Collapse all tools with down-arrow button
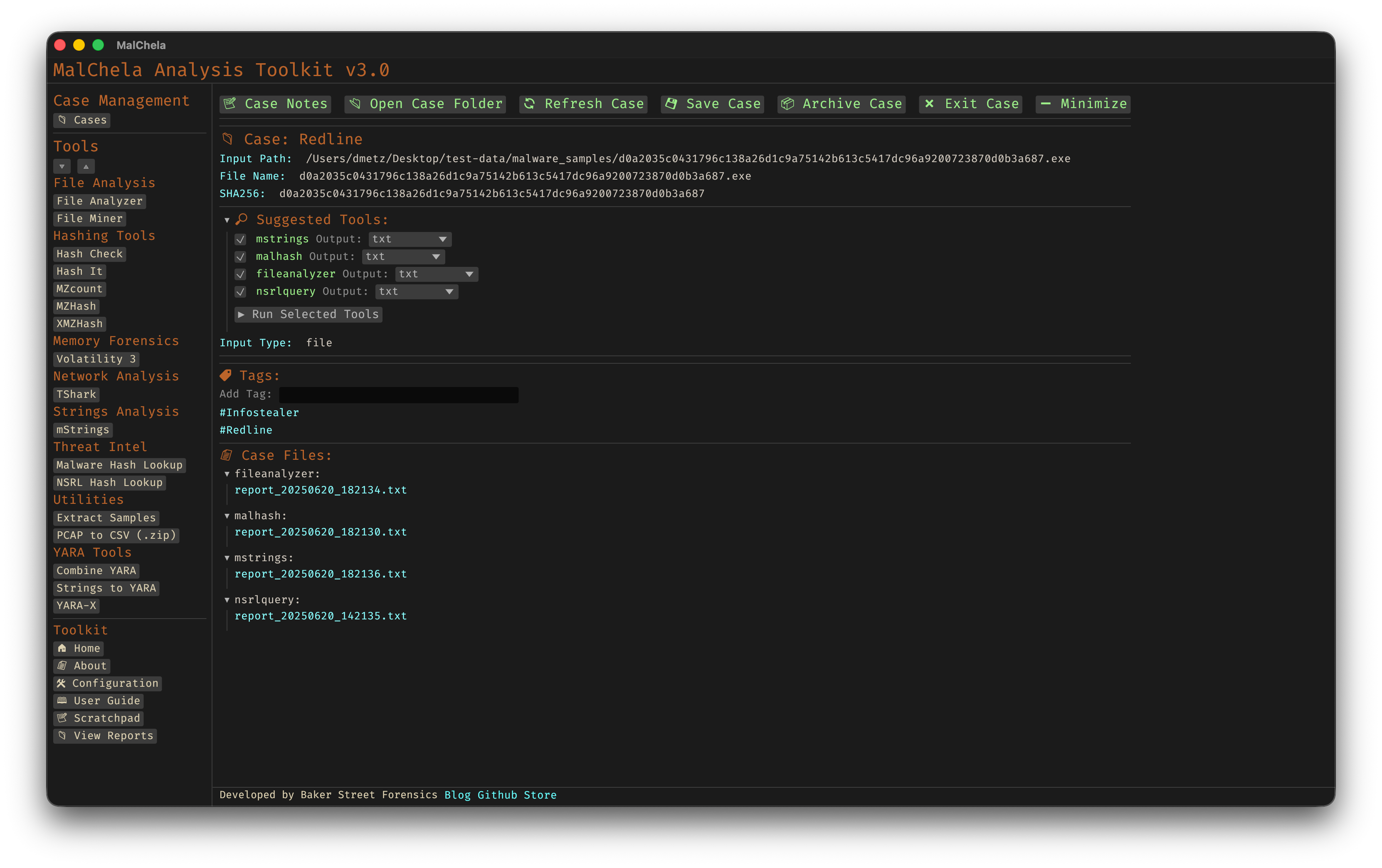Image resolution: width=1382 pixels, height=868 pixels. [62, 166]
